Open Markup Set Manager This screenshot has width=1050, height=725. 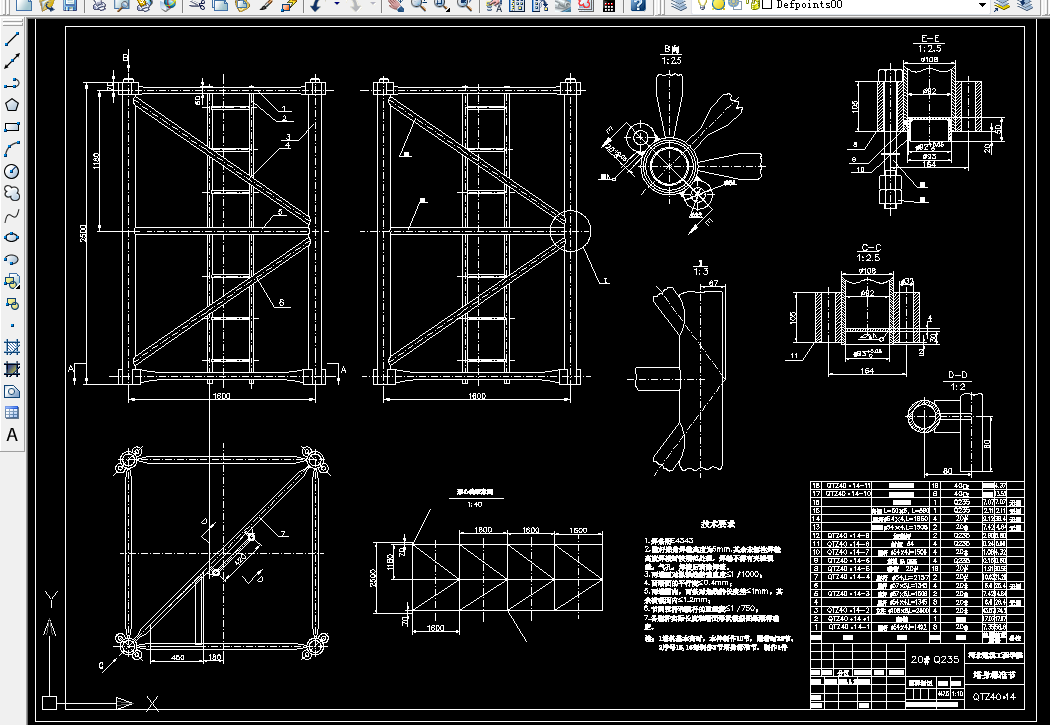(585, 5)
